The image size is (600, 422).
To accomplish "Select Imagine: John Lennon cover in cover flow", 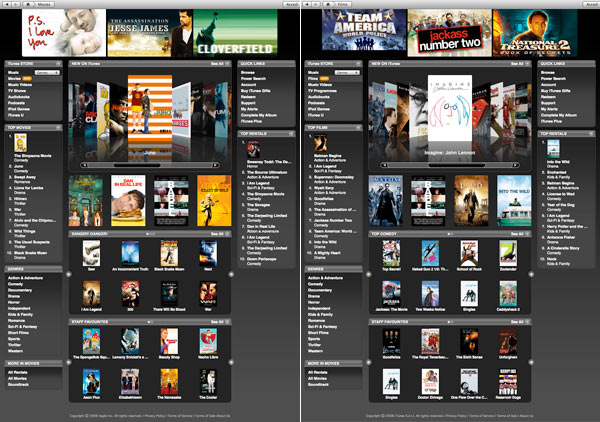I will 450,108.
